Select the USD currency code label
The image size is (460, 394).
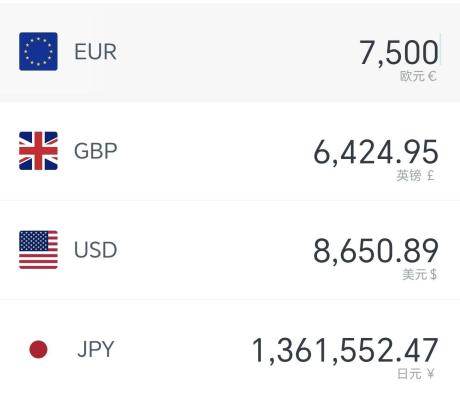coord(96,250)
